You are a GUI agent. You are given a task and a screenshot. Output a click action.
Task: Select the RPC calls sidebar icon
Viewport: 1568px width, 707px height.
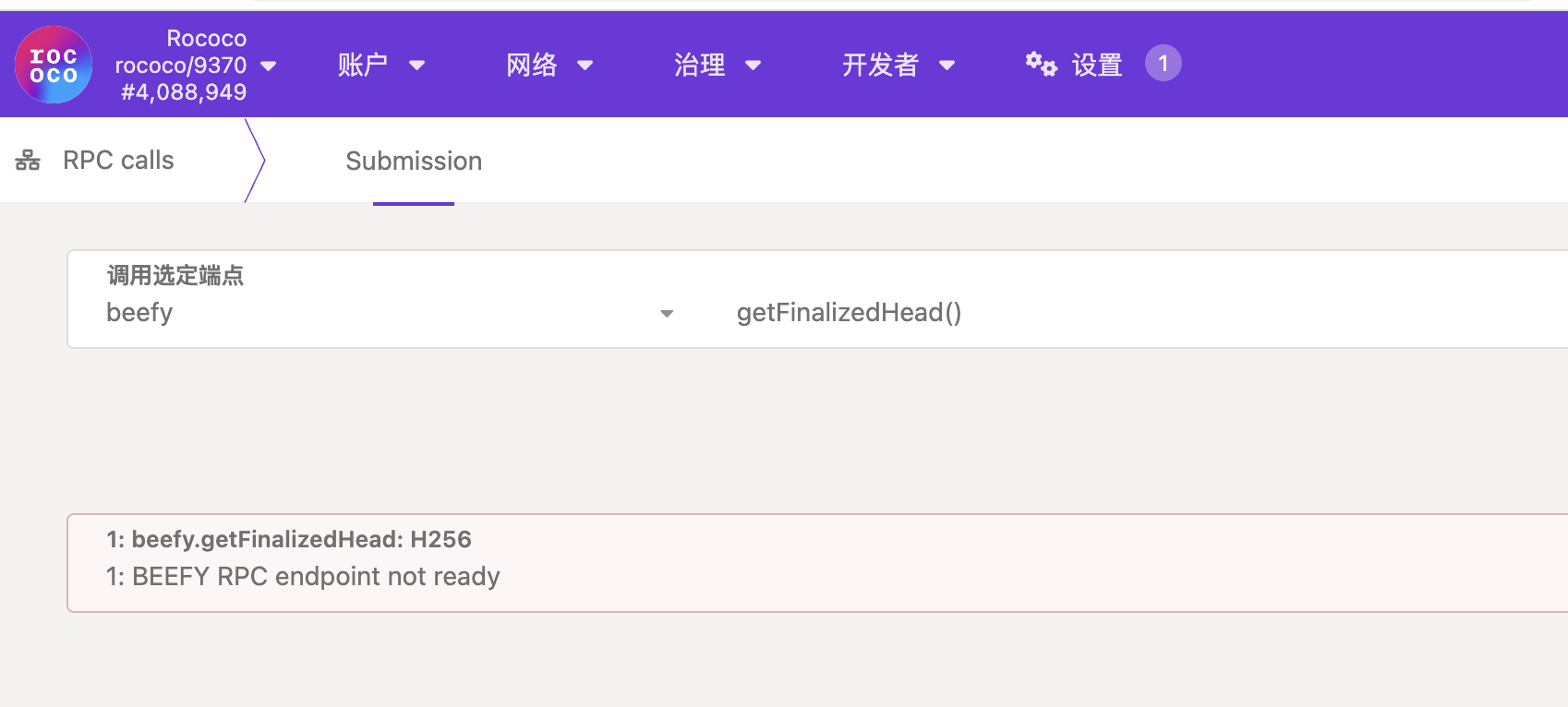pyautogui.click(x=29, y=159)
